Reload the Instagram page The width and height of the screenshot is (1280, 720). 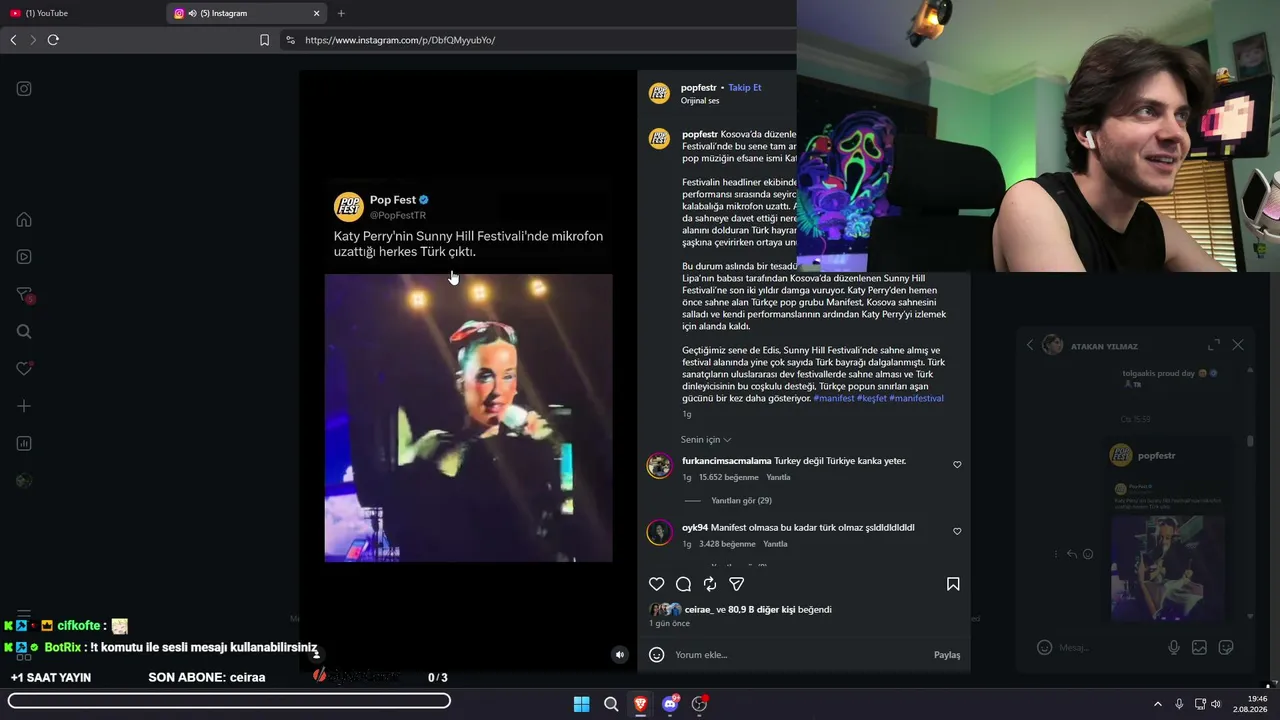[53, 40]
